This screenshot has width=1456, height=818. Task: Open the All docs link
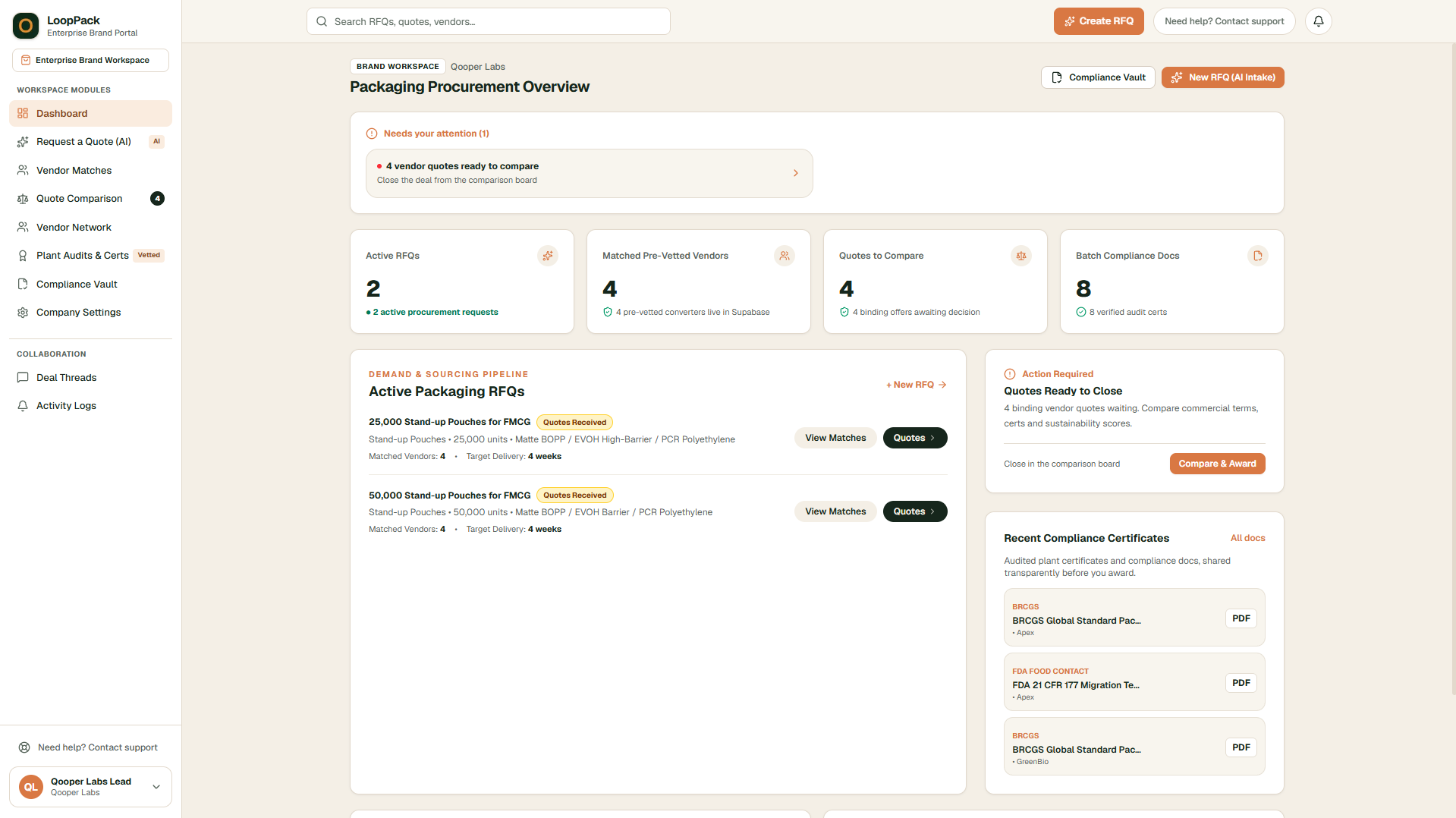coord(1247,538)
